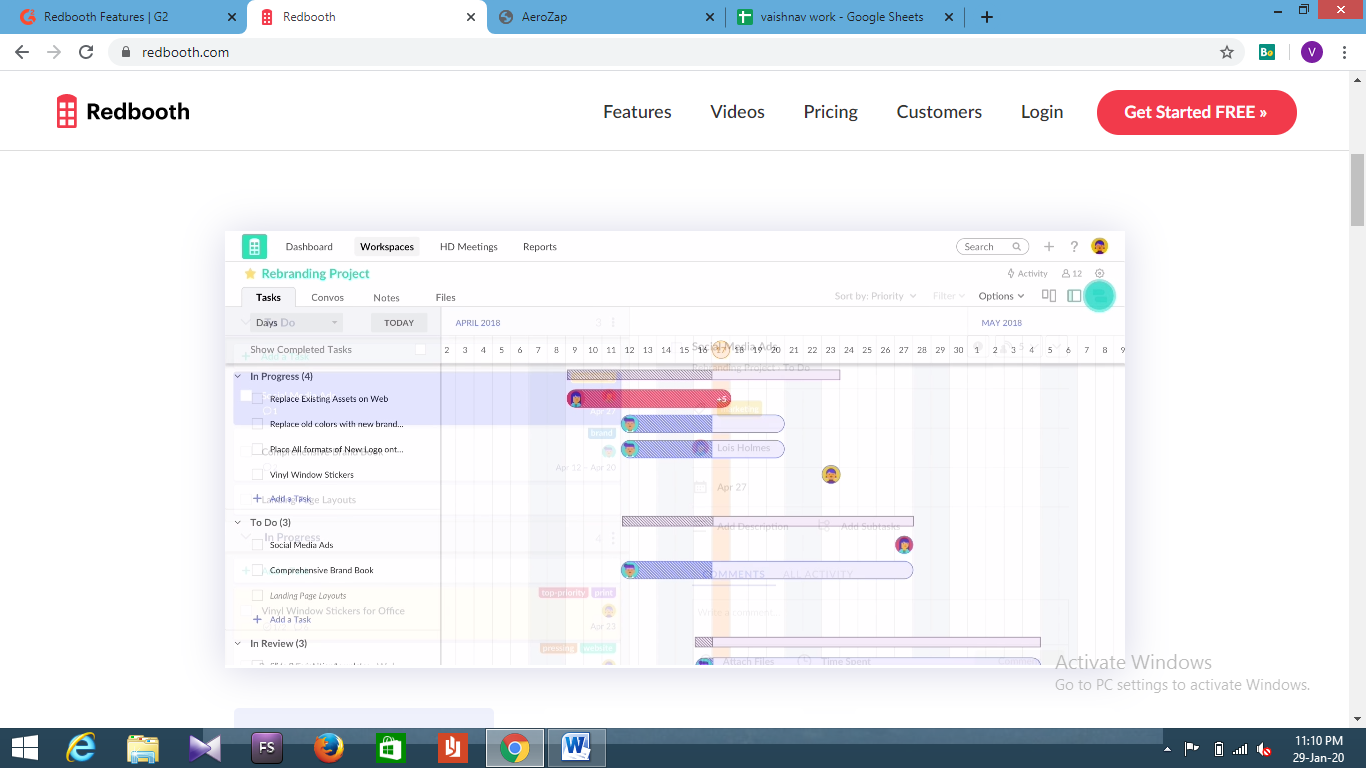The height and width of the screenshot is (768, 1366).
Task: Check the Replace old colors with new brand task
Action: click(x=257, y=424)
